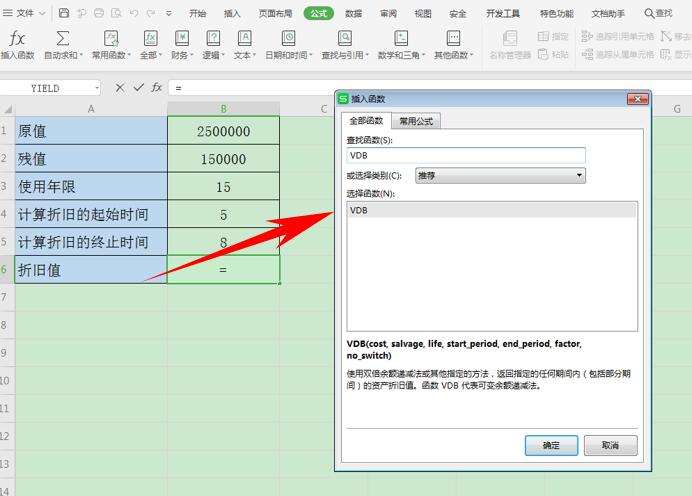Image resolution: width=692 pixels, height=496 pixels.
Task: Open the Date and Time (日期和时间) functions
Action: (x=289, y=44)
